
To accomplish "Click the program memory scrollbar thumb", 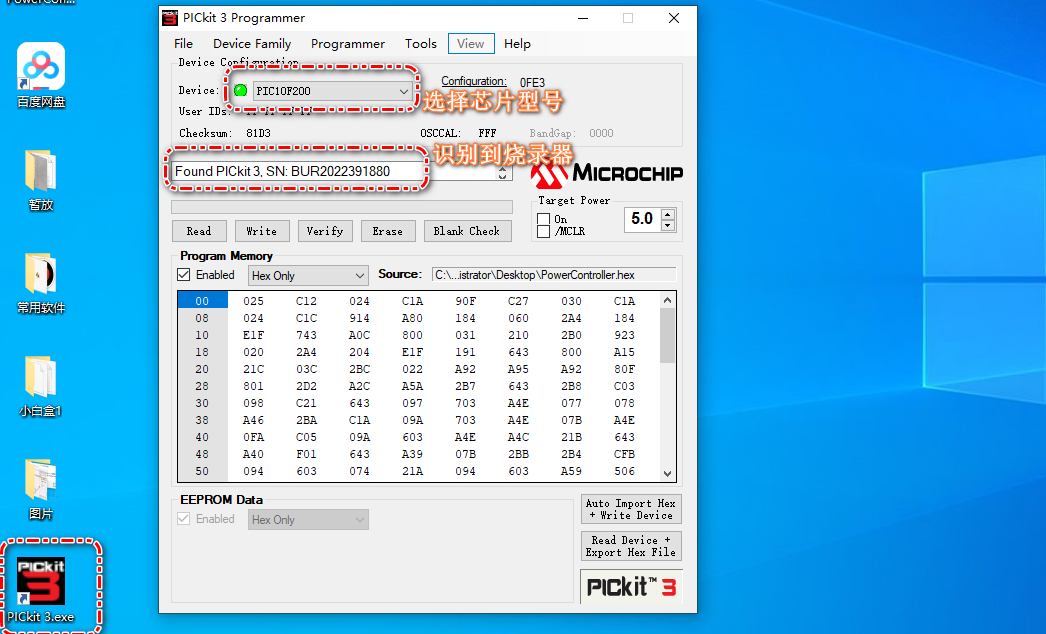I will click(x=668, y=336).
